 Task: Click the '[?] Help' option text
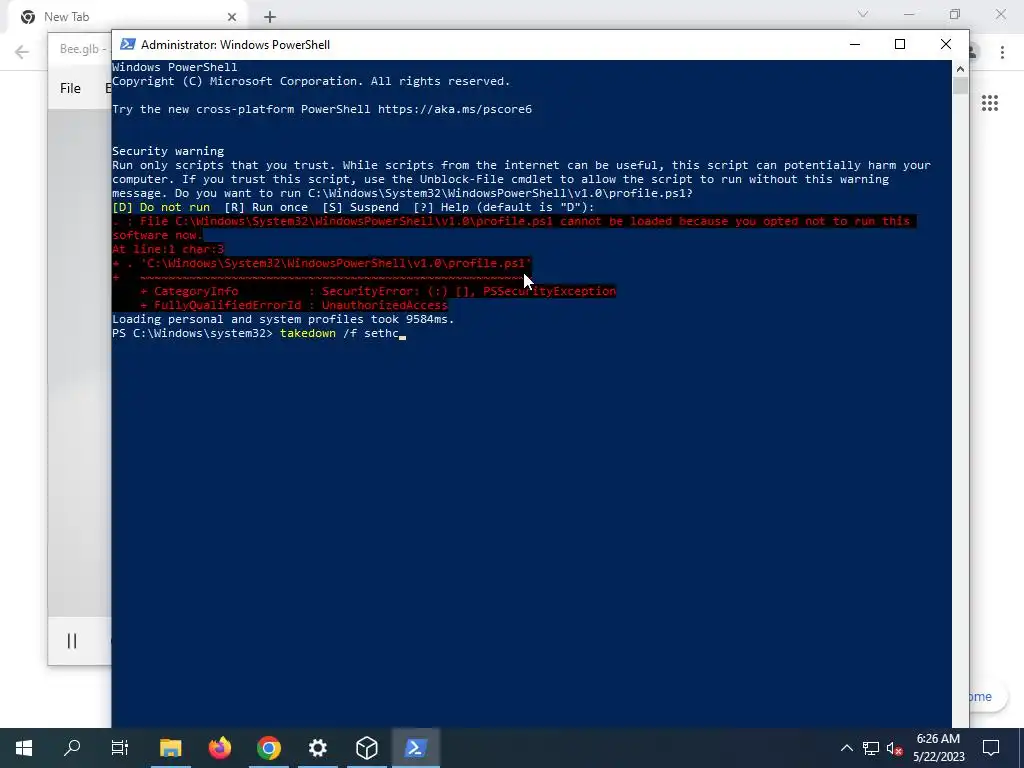click(441, 208)
